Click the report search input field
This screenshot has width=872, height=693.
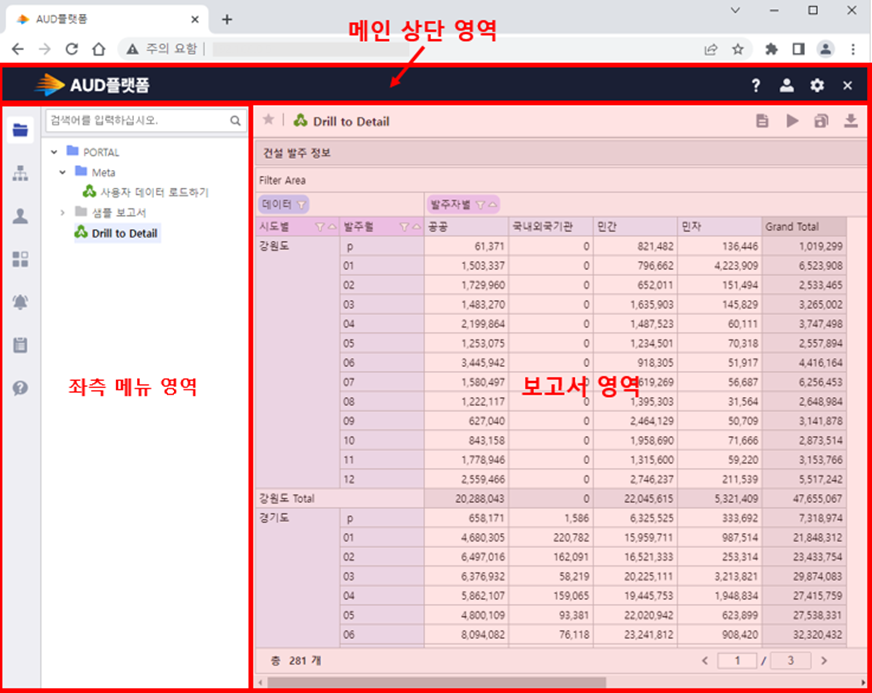(136, 120)
